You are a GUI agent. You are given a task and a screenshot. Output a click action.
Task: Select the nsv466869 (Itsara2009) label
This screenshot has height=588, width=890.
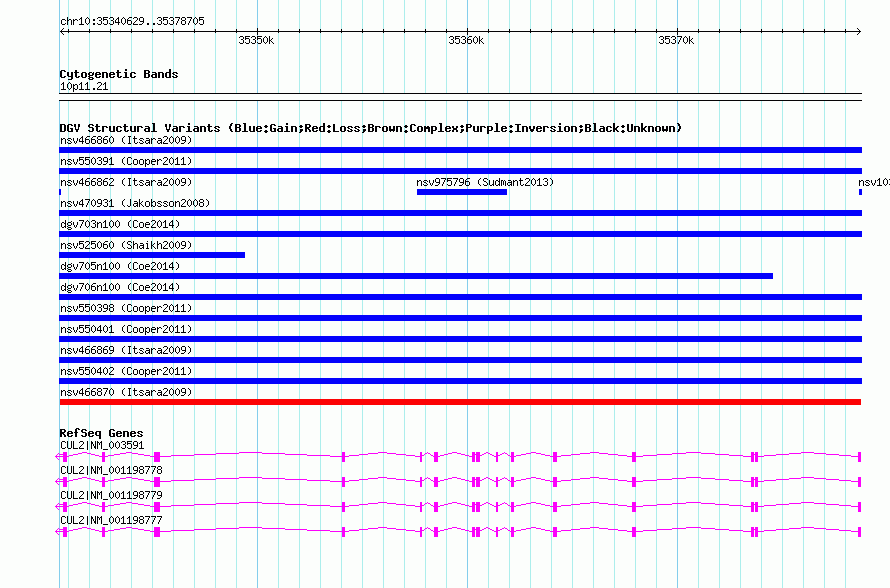click(x=126, y=350)
